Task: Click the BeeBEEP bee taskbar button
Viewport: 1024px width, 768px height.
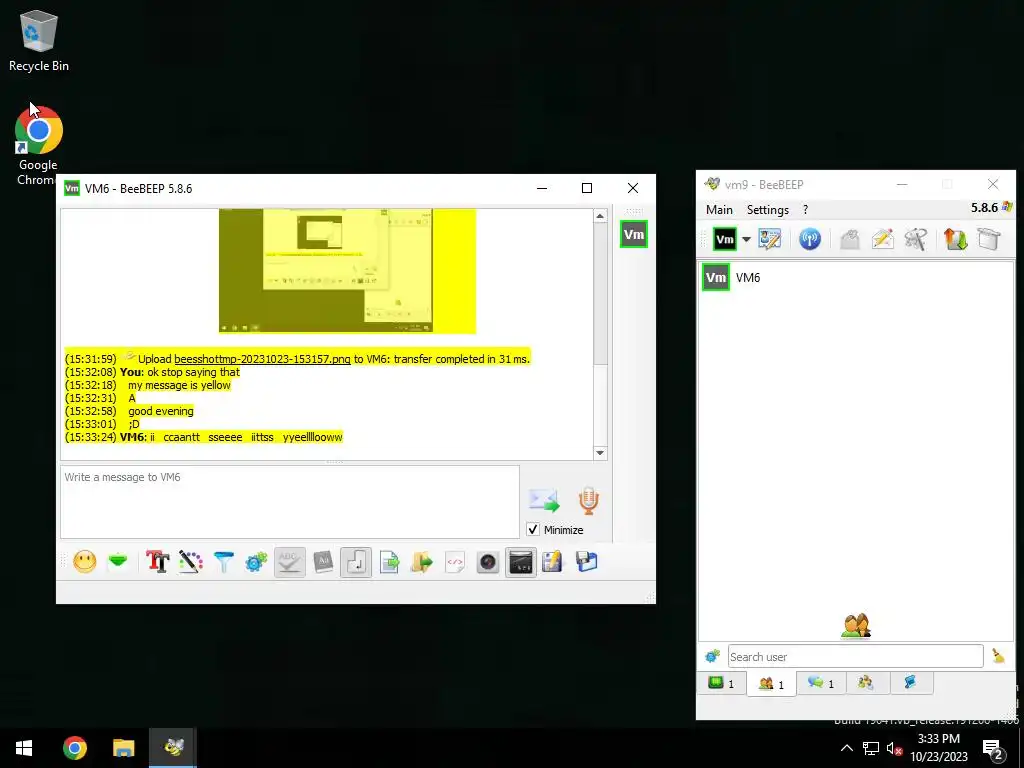Action: (x=173, y=748)
